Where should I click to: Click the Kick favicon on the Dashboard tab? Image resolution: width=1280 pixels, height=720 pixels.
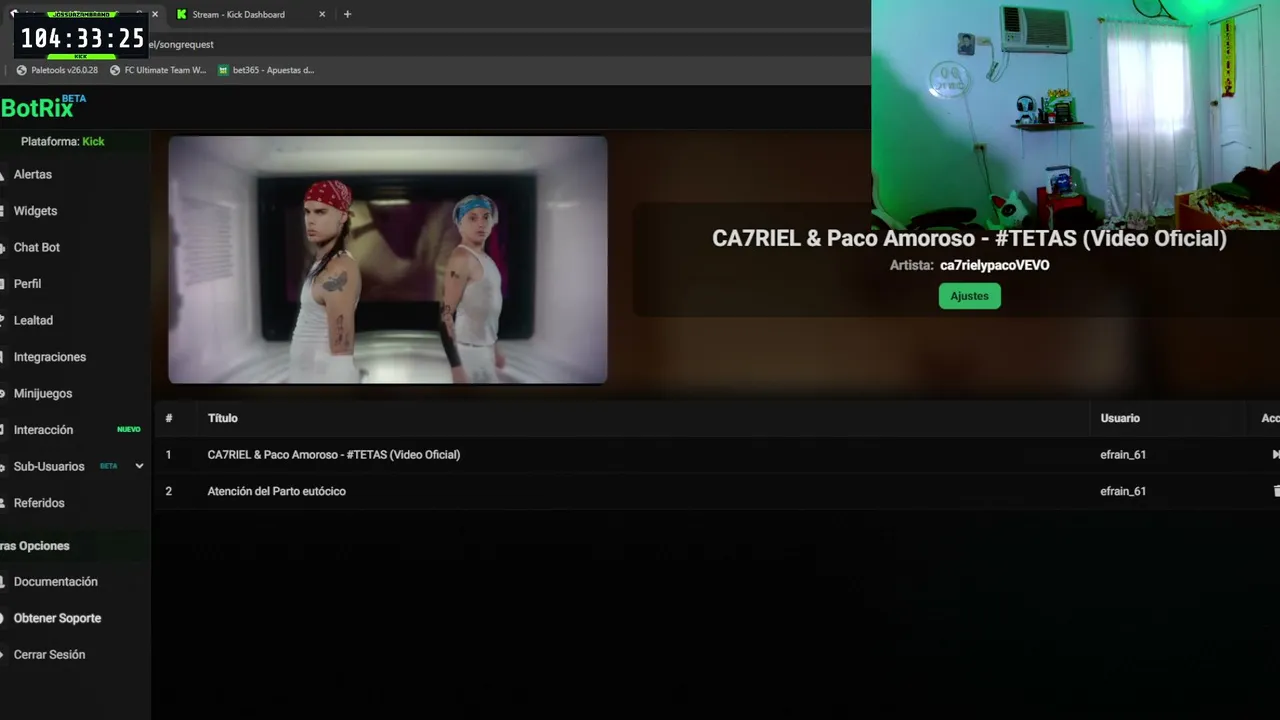[181, 14]
